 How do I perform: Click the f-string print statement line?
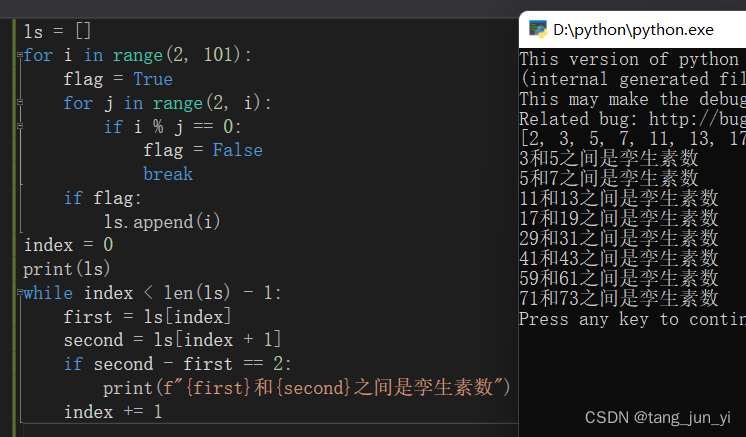tap(307, 388)
